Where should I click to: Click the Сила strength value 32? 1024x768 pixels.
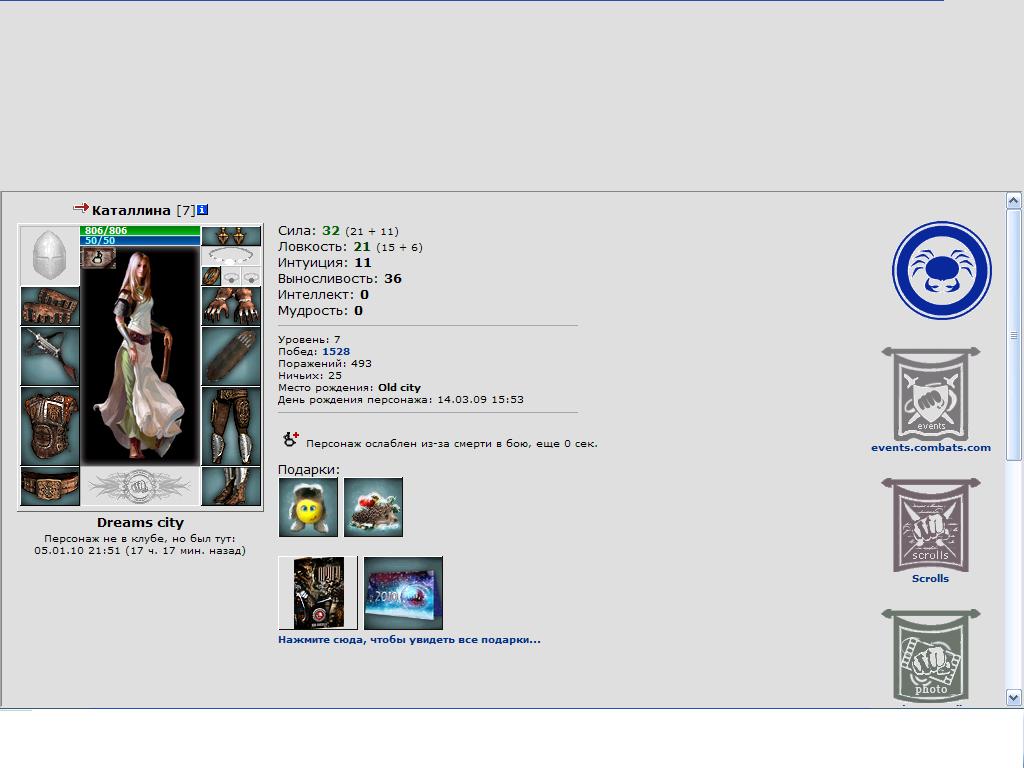point(331,231)
